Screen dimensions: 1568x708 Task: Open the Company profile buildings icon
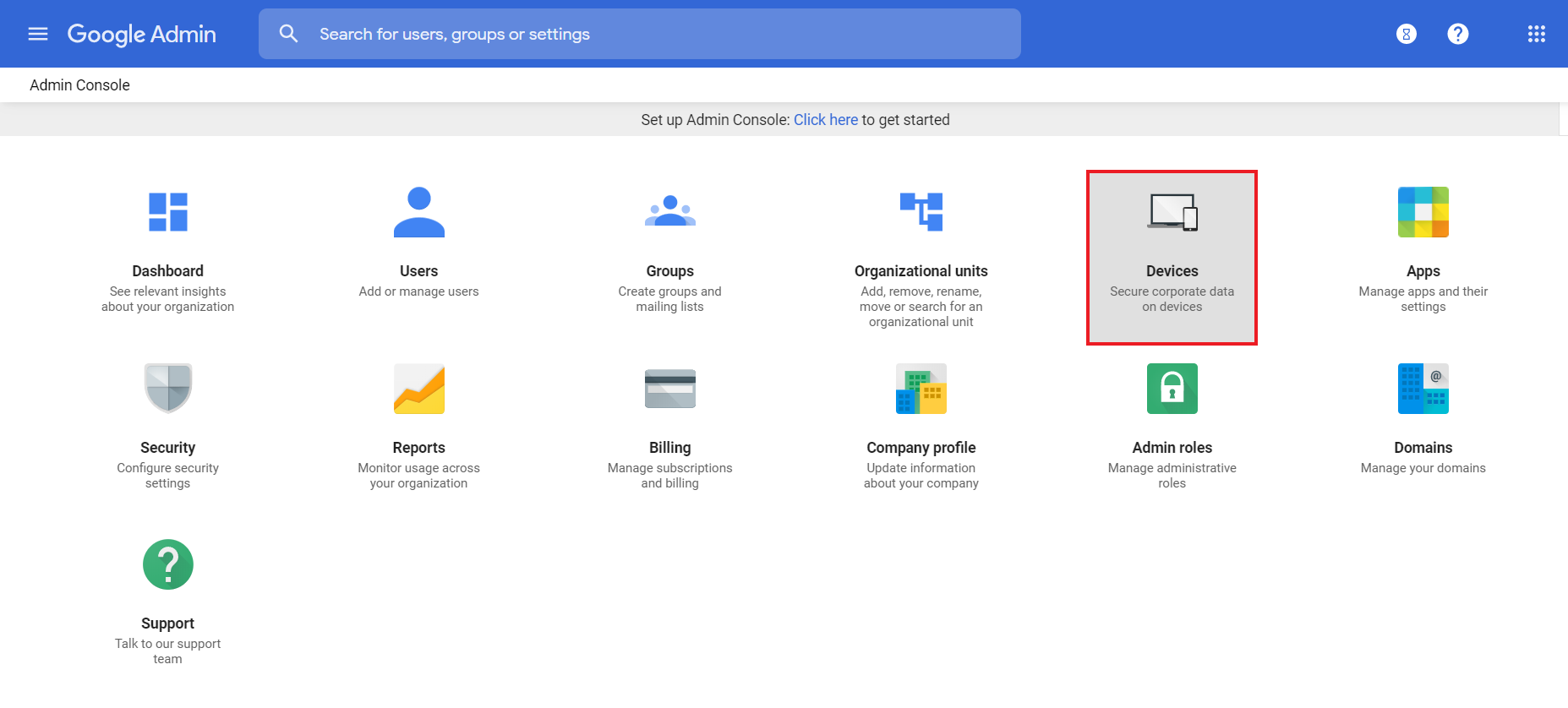pos(921,388)
